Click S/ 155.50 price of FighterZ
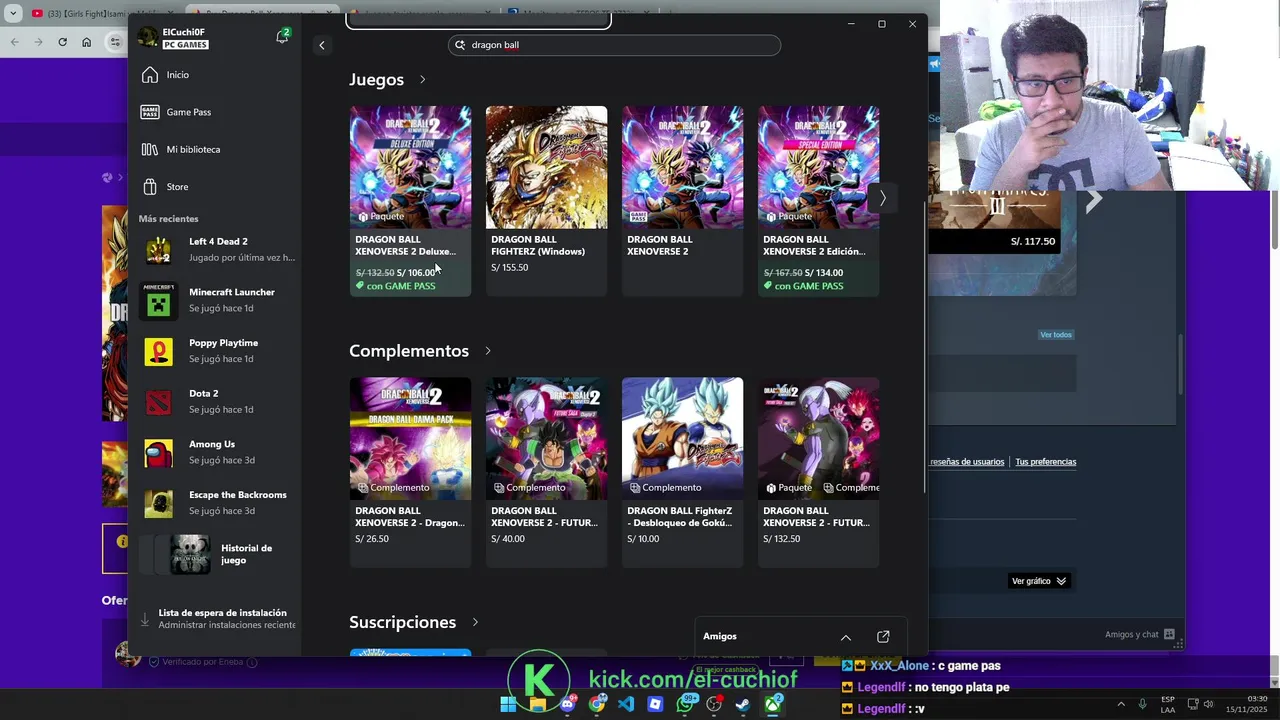This screenshot has width=1280, height=720. (510, 268)
